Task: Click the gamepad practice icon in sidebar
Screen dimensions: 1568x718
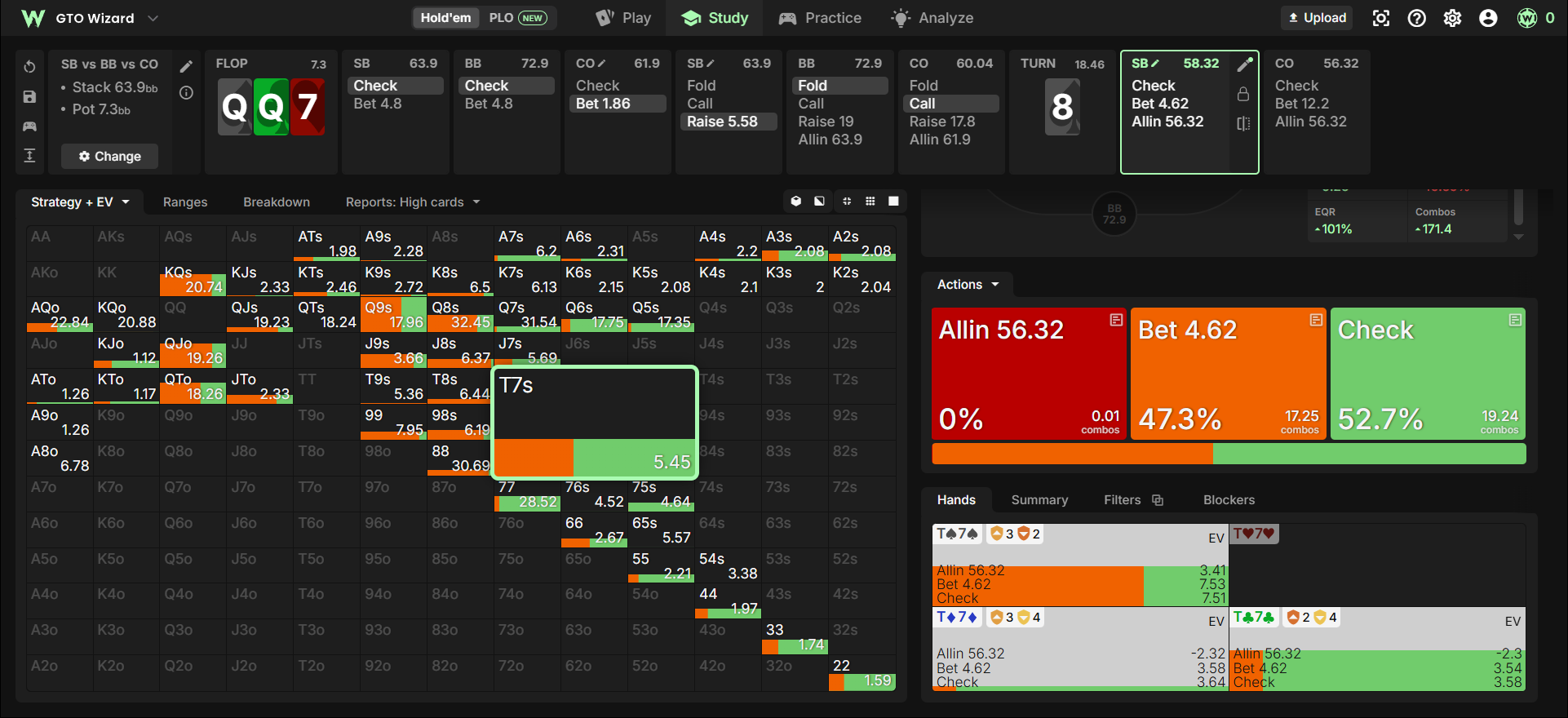Action: (29, 126)
